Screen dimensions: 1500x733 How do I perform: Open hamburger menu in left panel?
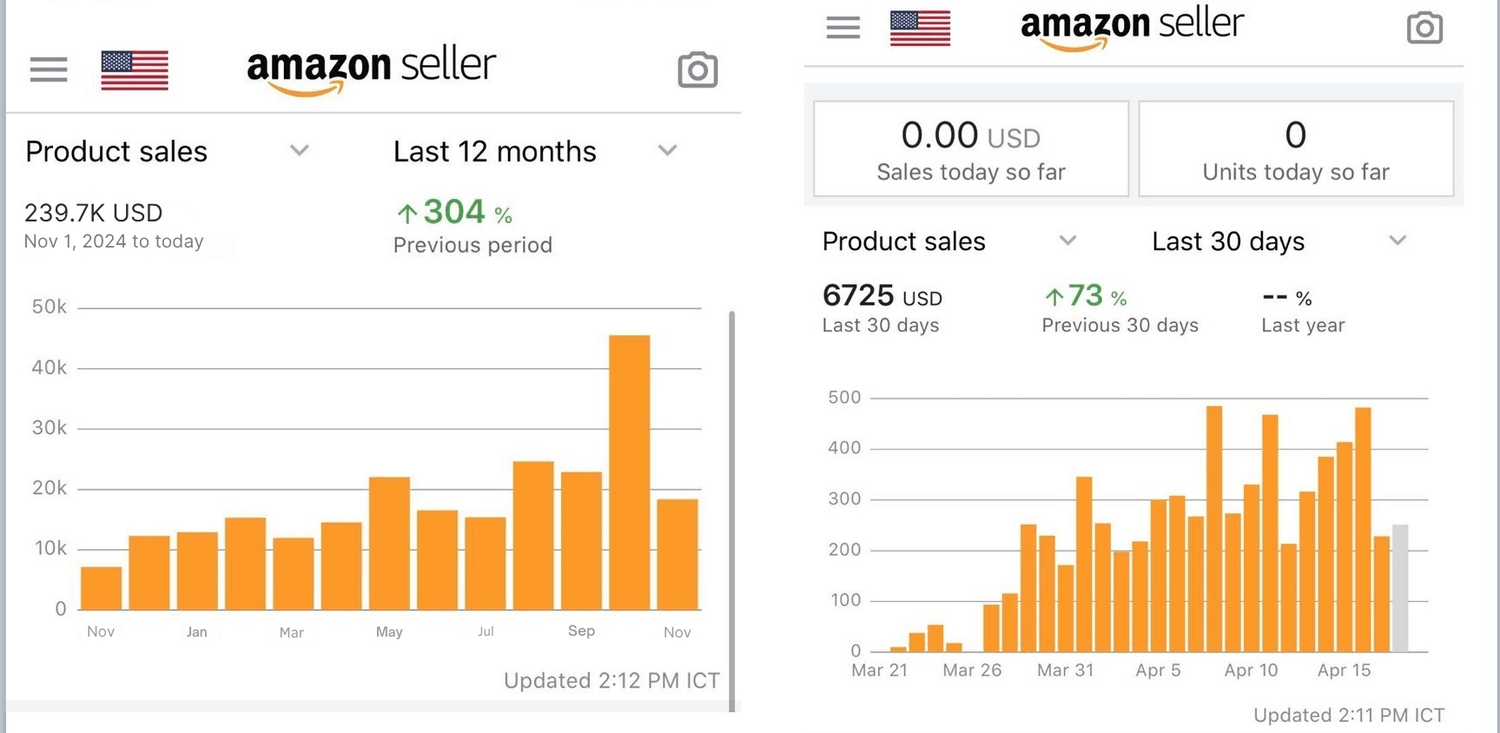pyautogui.click(x=48, y=70)
